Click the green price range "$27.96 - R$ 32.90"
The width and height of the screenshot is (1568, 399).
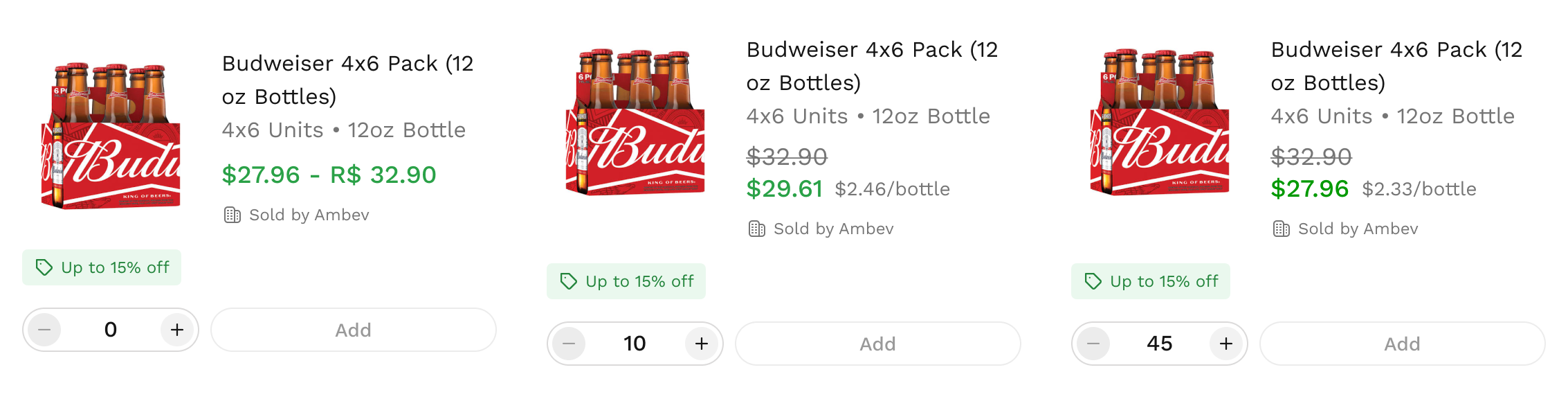click(x=328, y=175)
